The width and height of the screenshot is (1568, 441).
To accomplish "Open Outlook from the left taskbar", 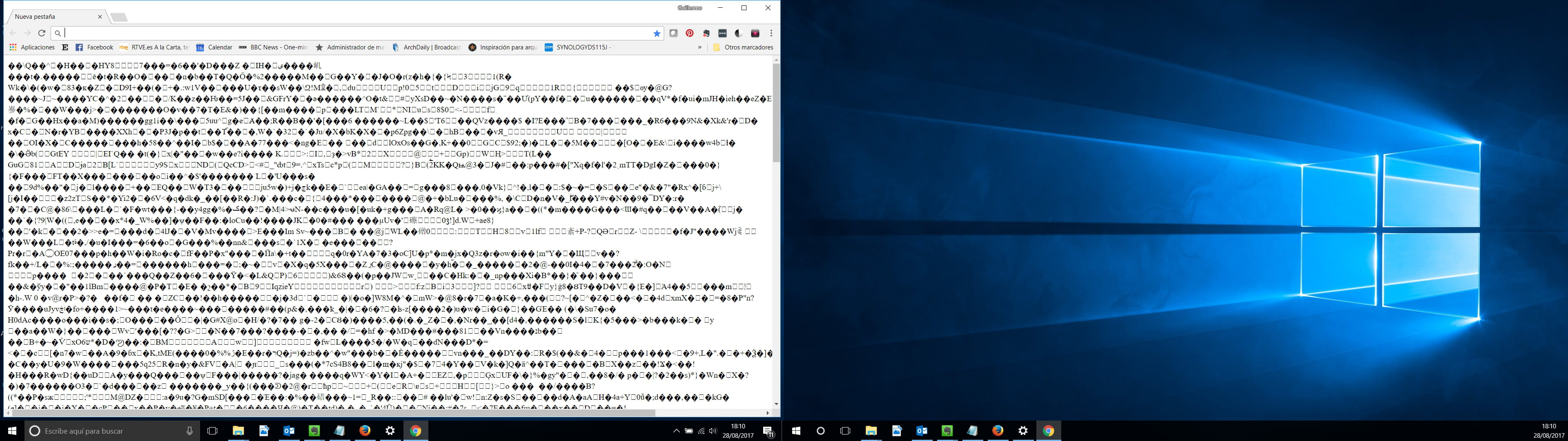I will pyautogui.click(x=289, y=431).
